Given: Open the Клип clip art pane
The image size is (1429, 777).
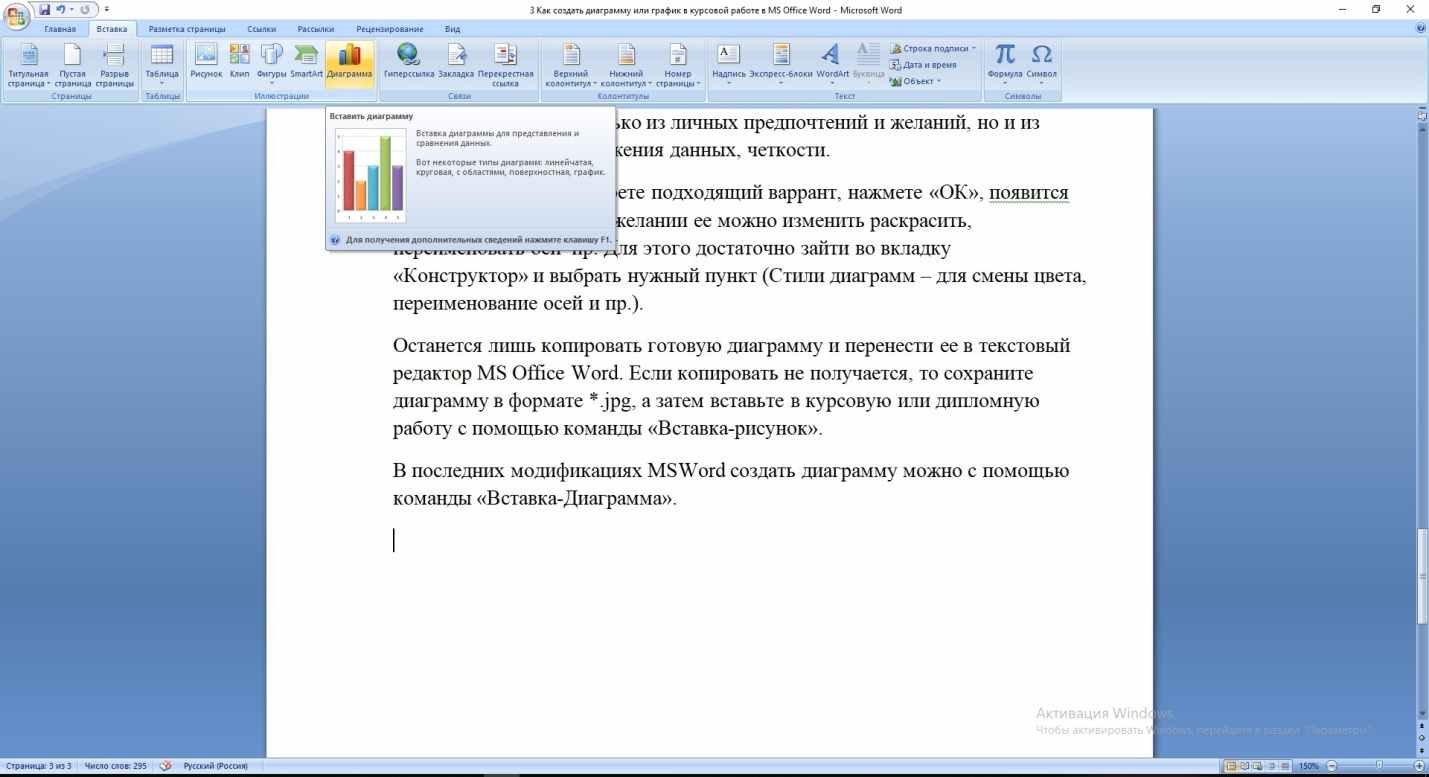Looking at the screenshot, I should [239, 61].
